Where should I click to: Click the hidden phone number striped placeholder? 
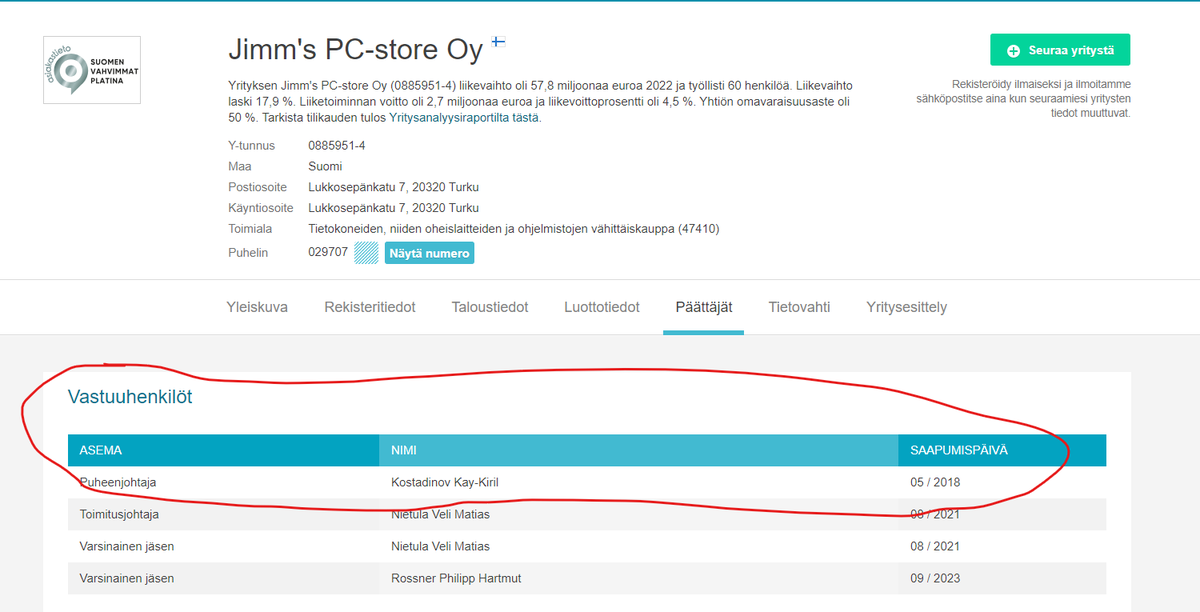coord(366,253)
